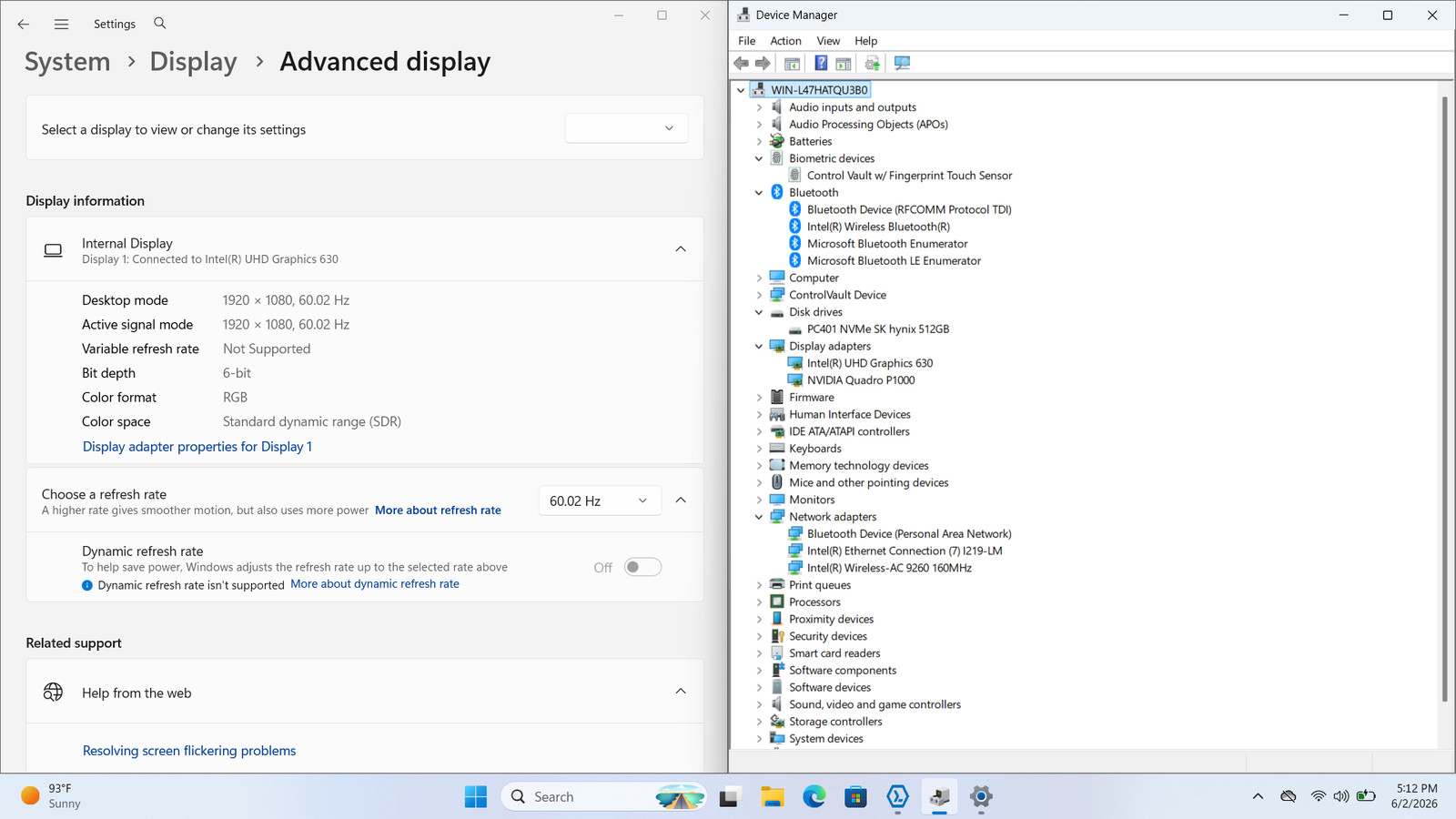Open the File menu in Device Manager
This screenshot has width=1456, height=819.
[x=747, y=41]
